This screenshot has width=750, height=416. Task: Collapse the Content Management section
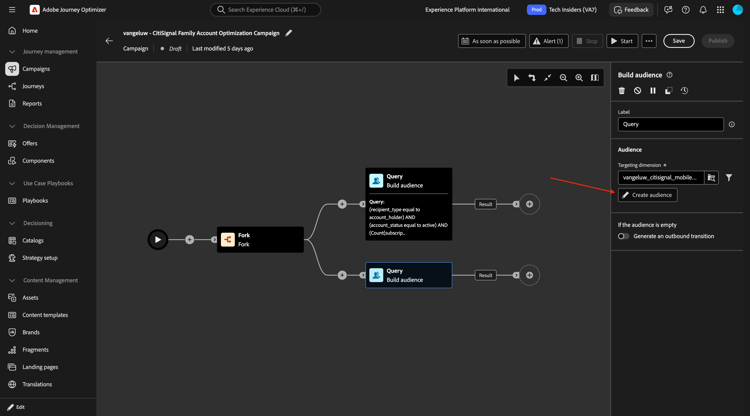[x=12, y=280]
